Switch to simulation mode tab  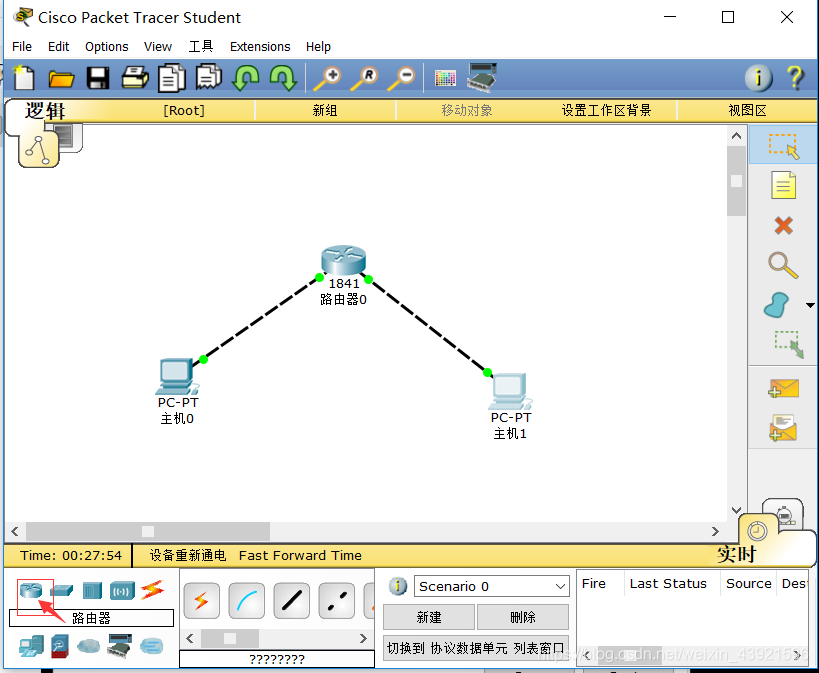point(783,513)
